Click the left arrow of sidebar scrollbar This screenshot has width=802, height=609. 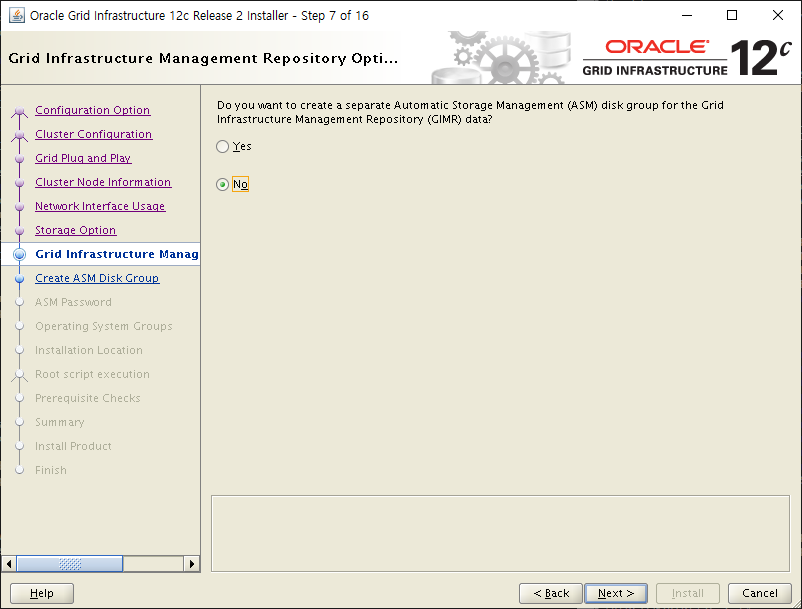9,564
